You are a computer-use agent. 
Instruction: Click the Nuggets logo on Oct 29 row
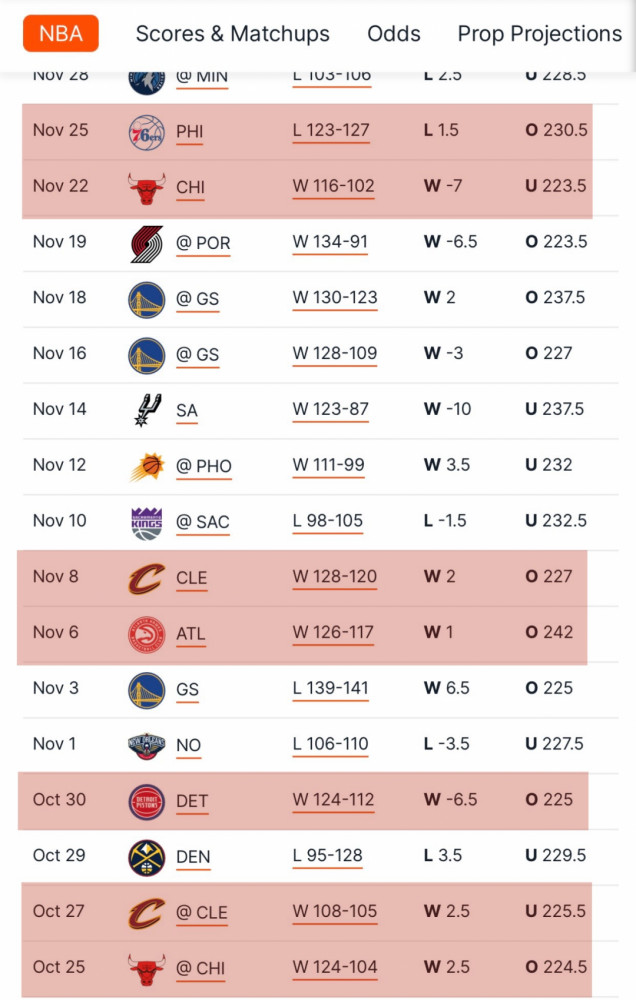point(147,857)
